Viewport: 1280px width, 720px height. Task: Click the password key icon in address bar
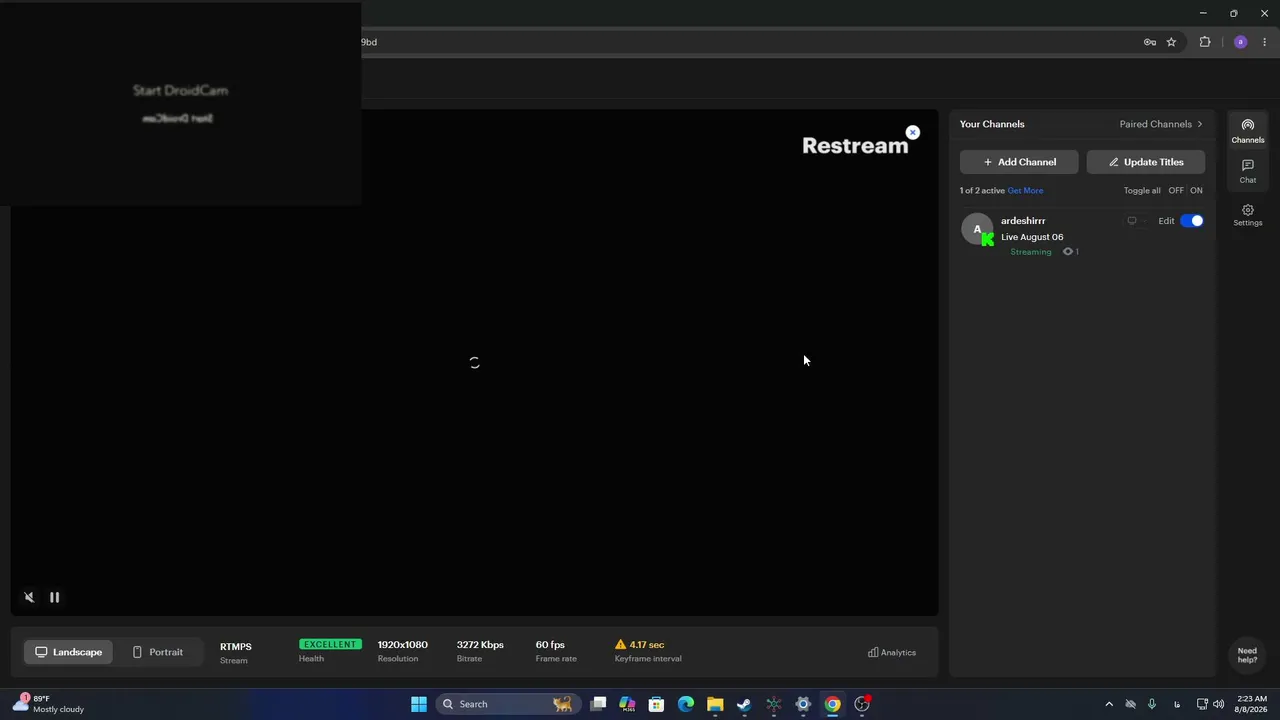pos(1150,42)
